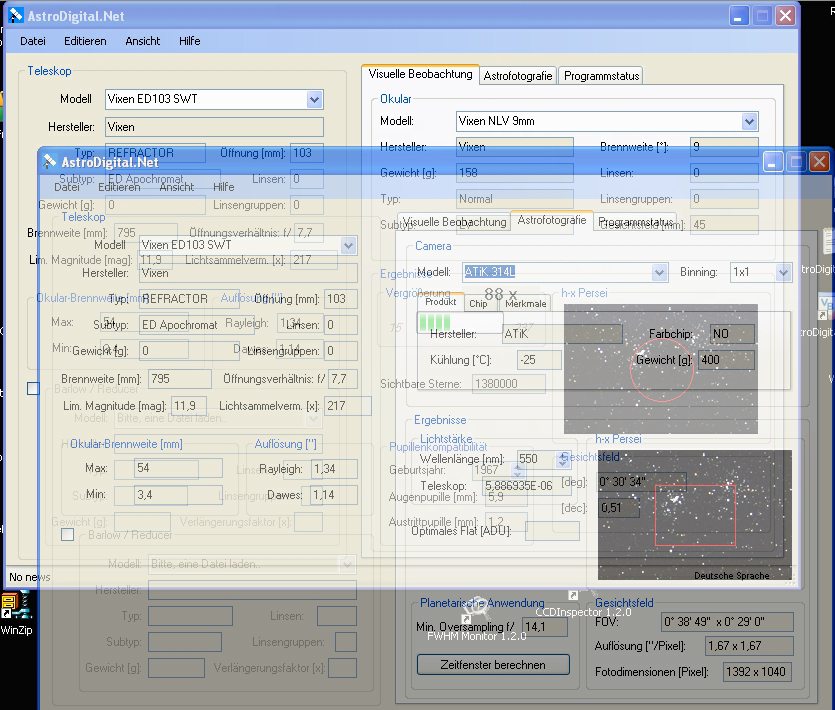The width and height of the screenshot is (835, 710).
Task: Expand Teleskop Modell dropdown in back window
Action: (x=314, y=100)
